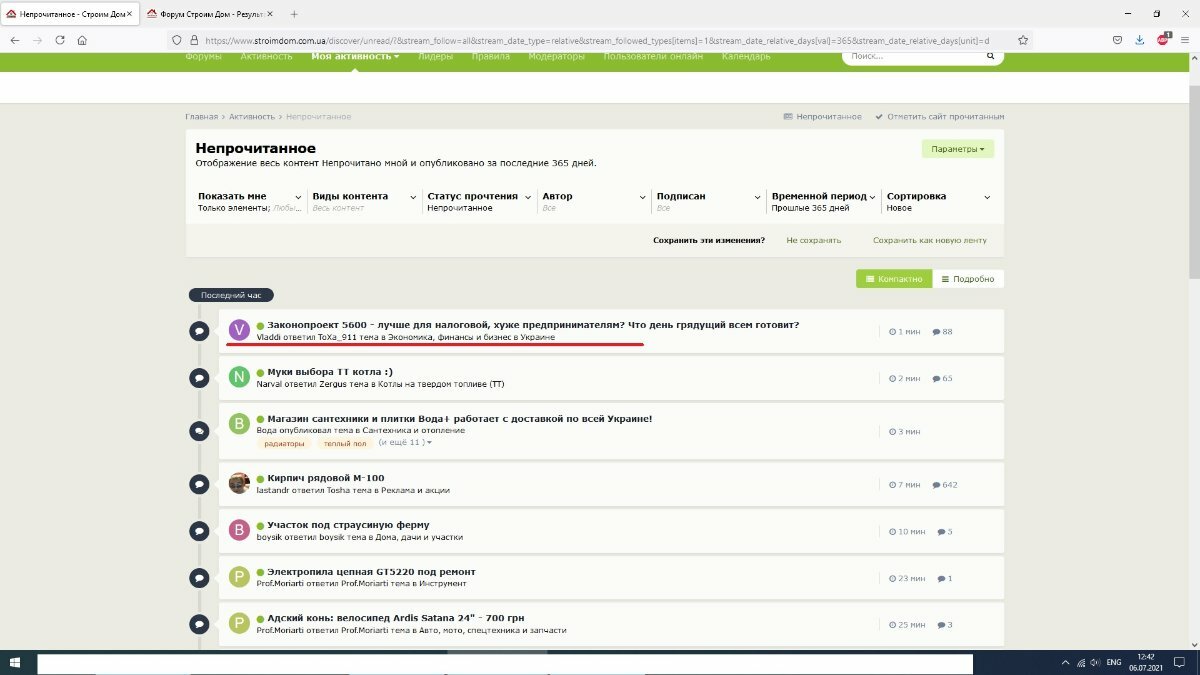Mark Электропила цепная read via green dot
1200x675 pixels.
260,572
